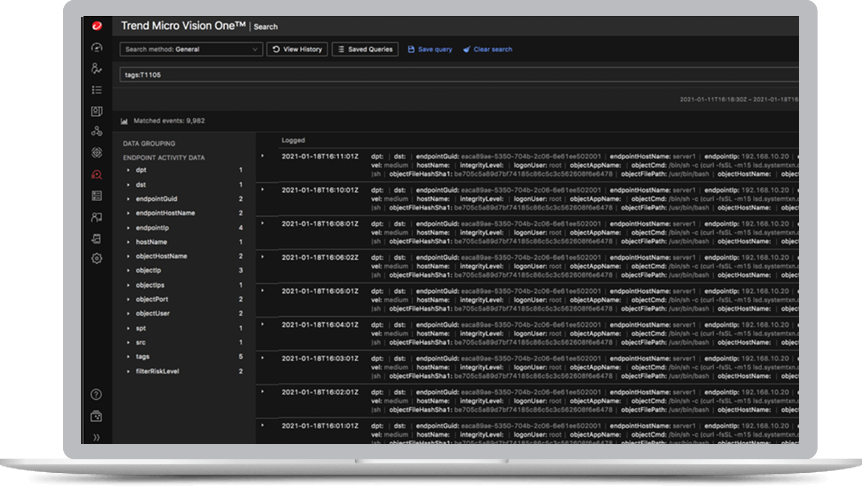Open the Saved Queries button
Screen dimensions: 863x486
[x=365, y=49]
